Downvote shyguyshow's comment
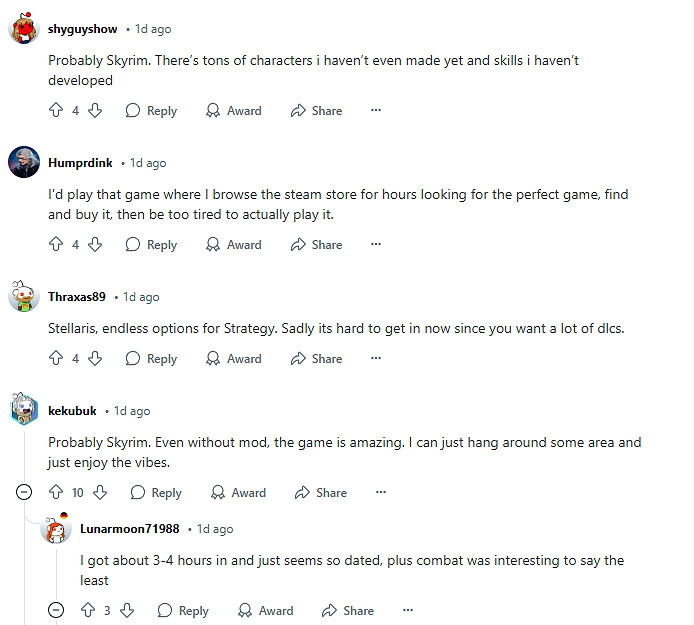694x625 pixels. point(95,111)
